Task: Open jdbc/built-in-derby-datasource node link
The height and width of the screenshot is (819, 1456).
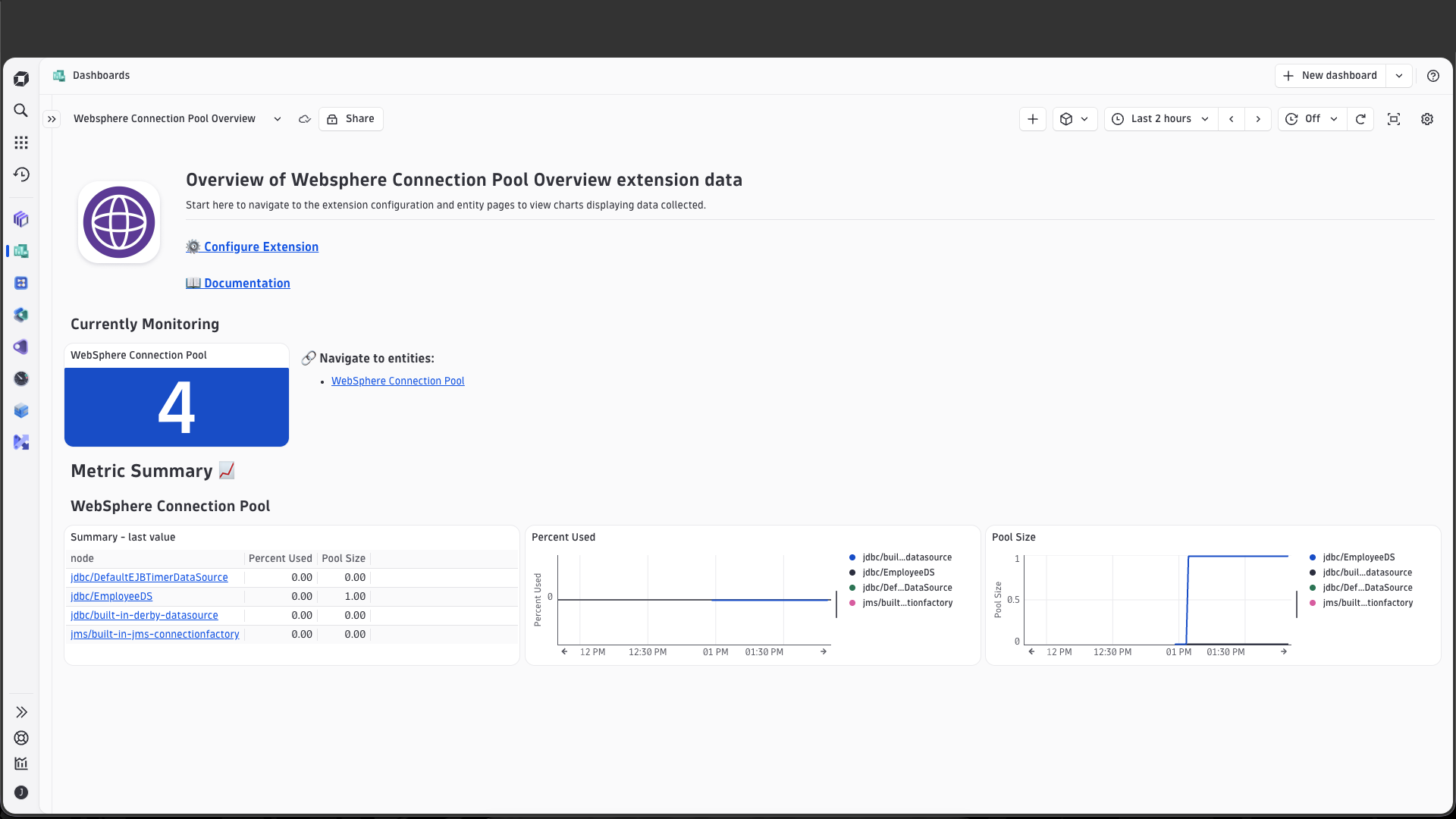Action: 144,616
